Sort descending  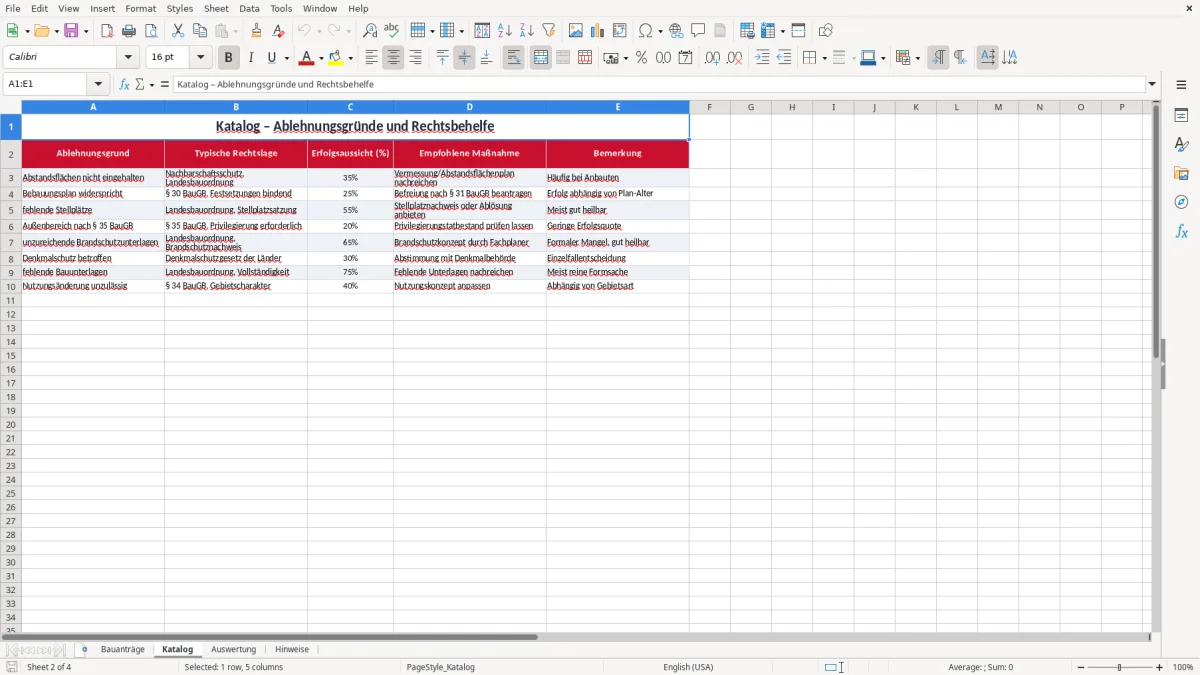[526, 31]
